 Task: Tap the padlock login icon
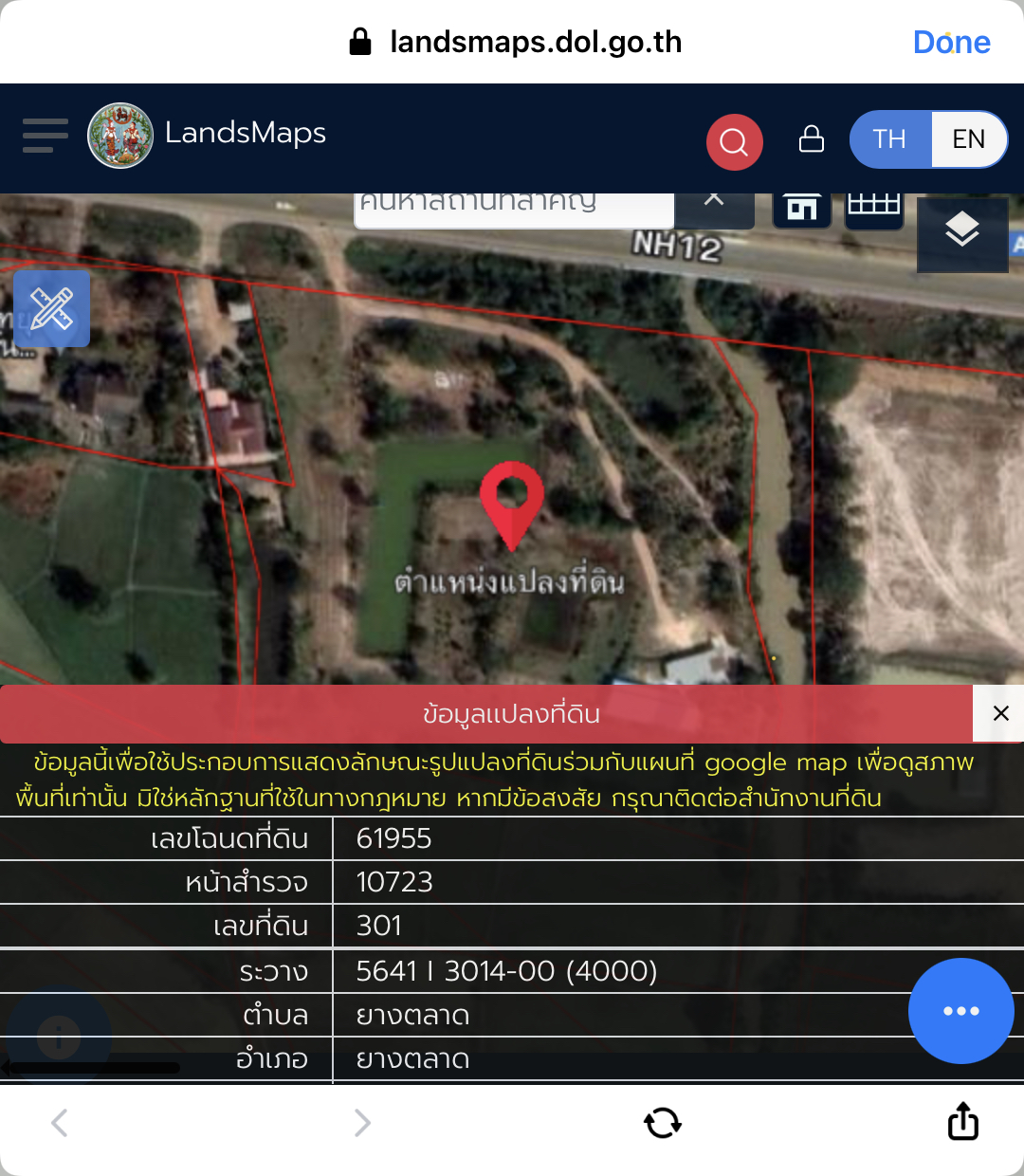(811, 139)
